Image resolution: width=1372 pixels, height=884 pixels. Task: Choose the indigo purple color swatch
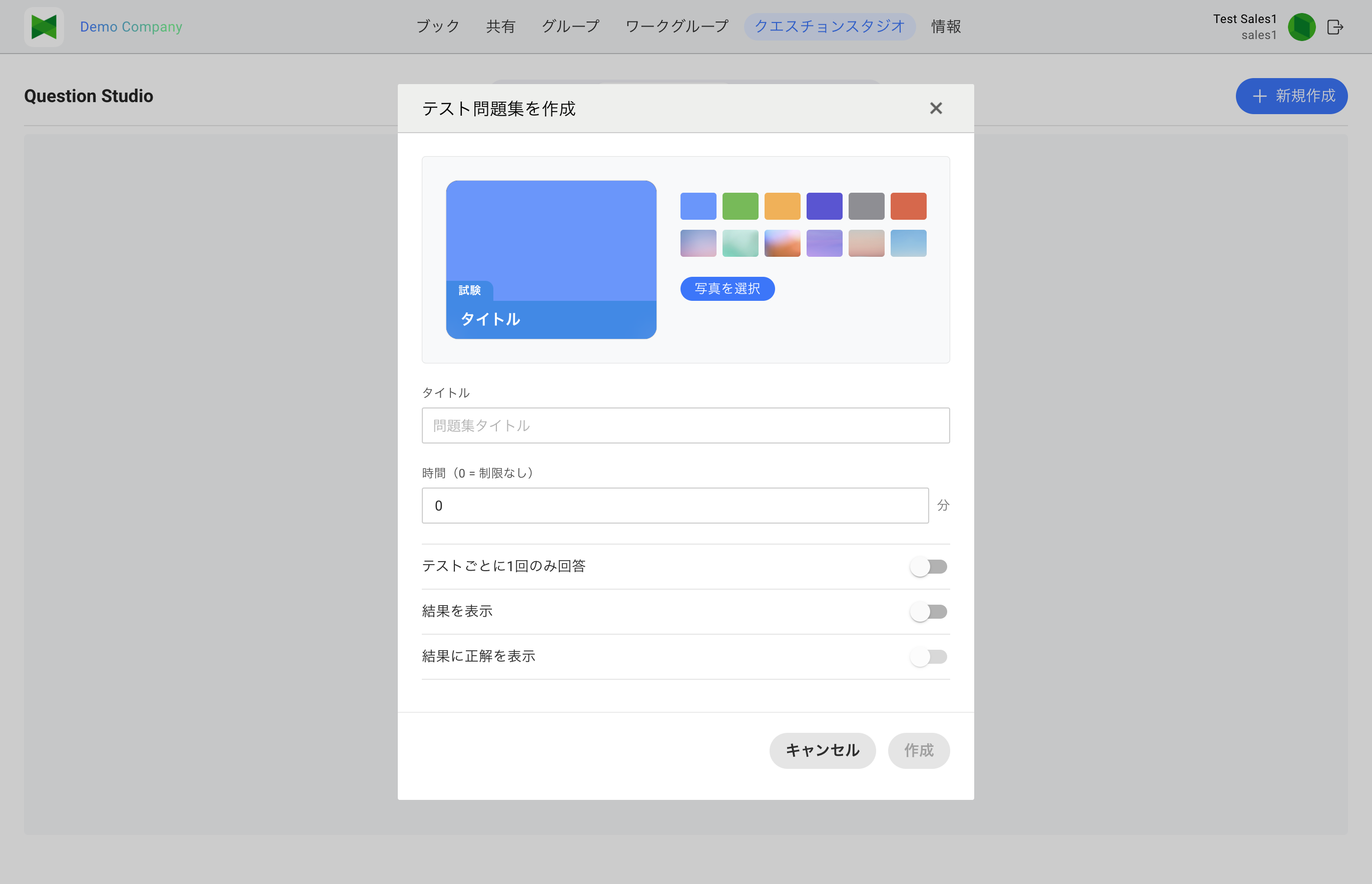pos(824,206)
